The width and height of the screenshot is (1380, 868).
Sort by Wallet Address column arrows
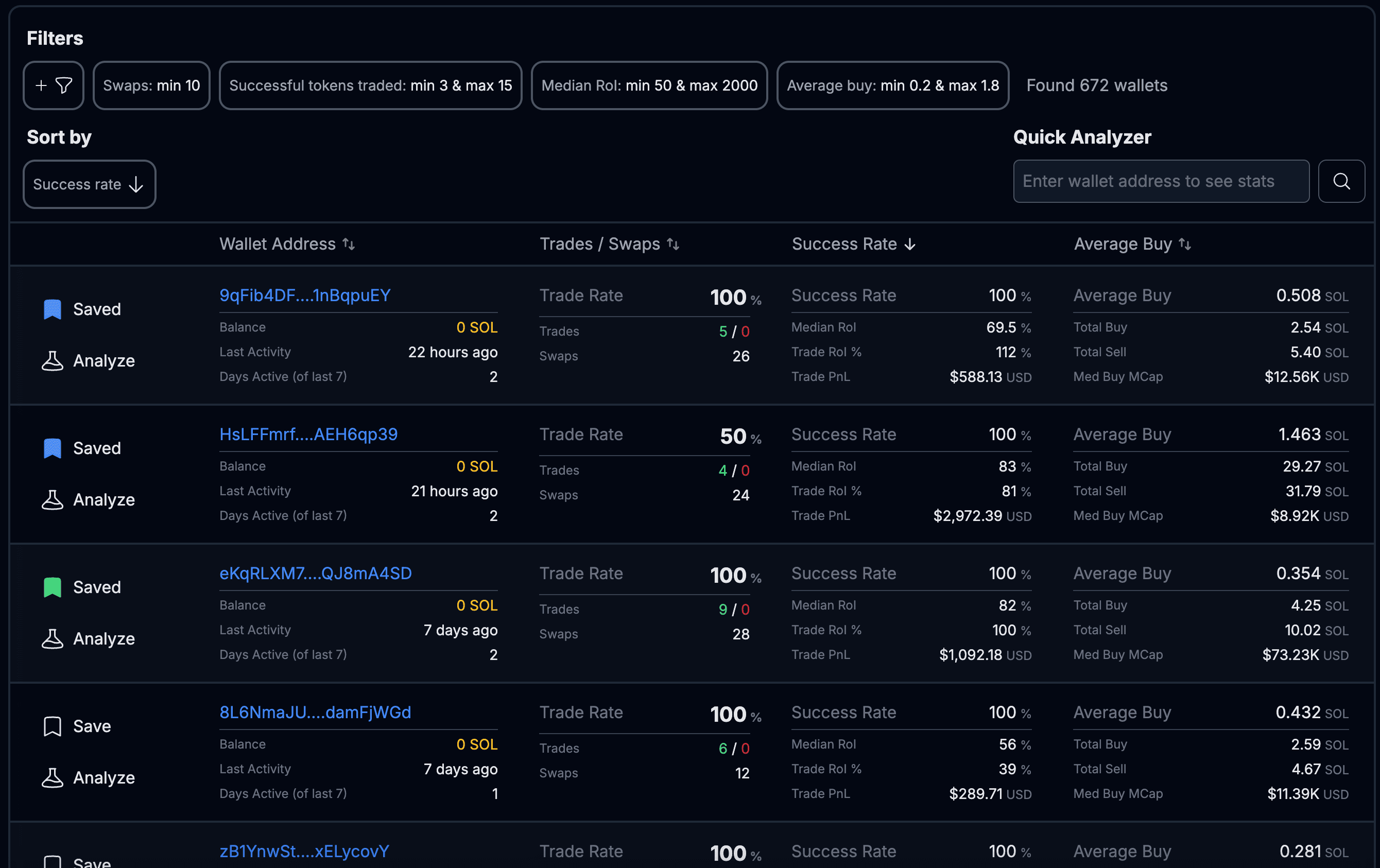(349, 244)
